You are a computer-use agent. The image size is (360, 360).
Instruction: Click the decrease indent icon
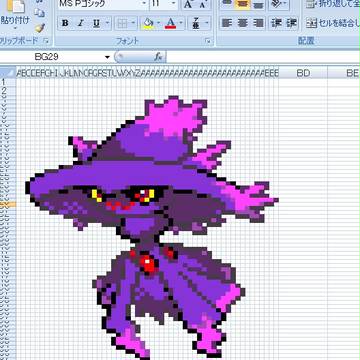tap(276, 23)
